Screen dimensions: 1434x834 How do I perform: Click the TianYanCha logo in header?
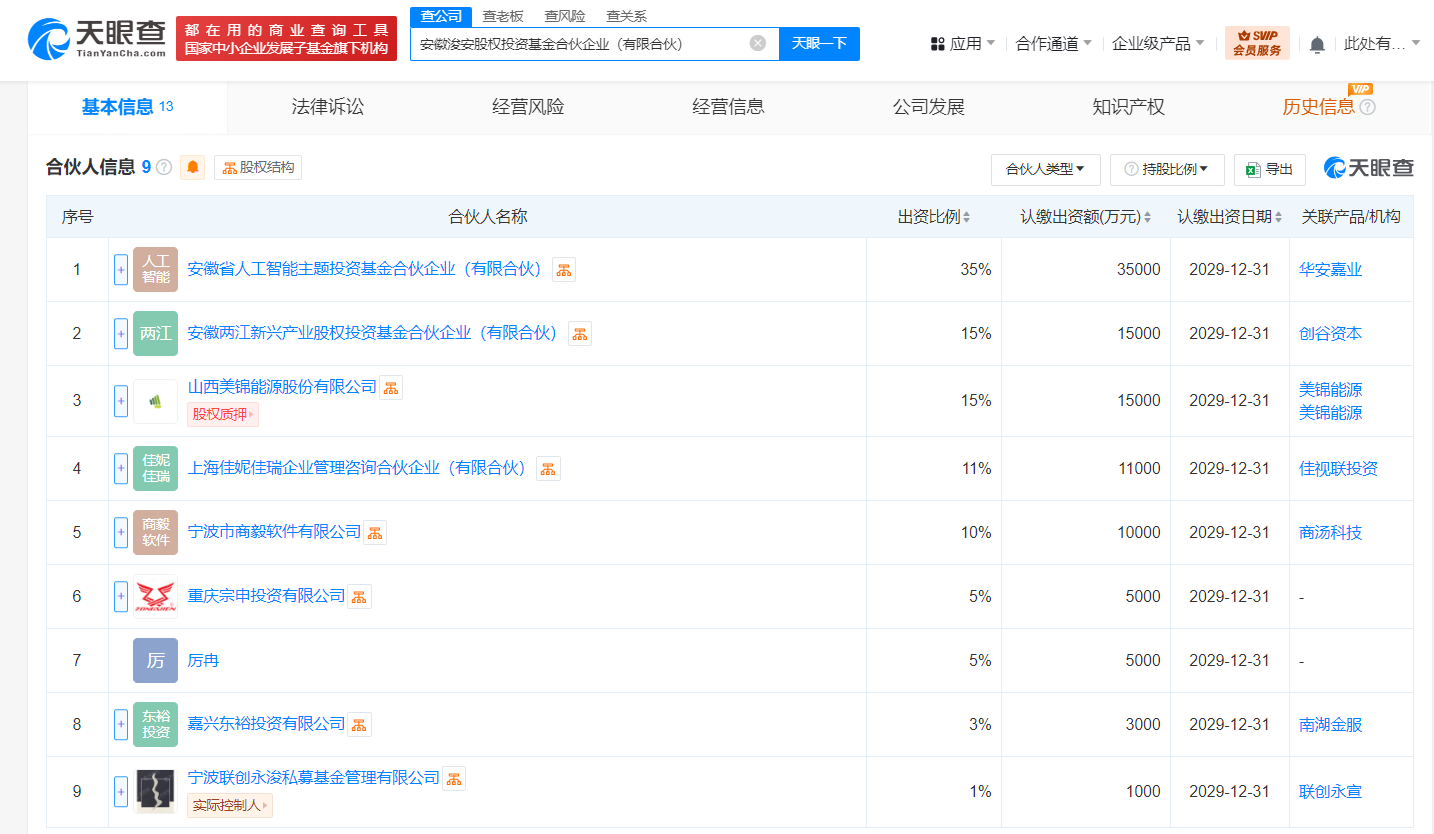97,39
